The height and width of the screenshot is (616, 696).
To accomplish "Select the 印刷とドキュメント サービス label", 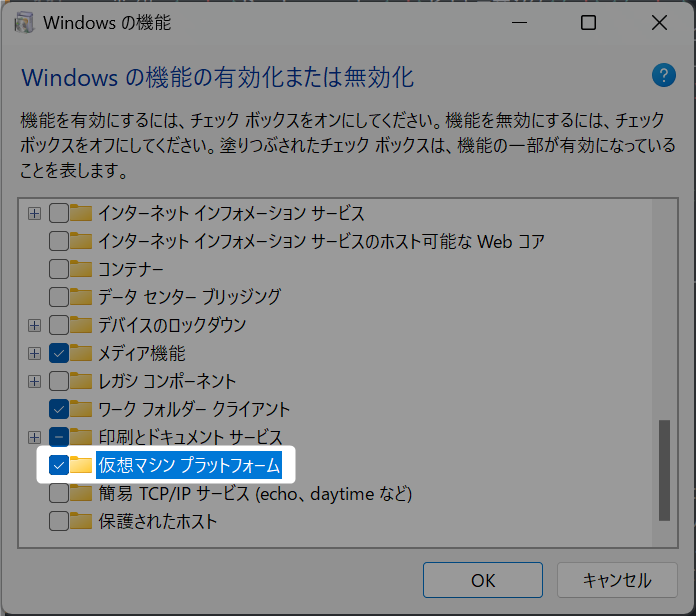I will 190,437.
